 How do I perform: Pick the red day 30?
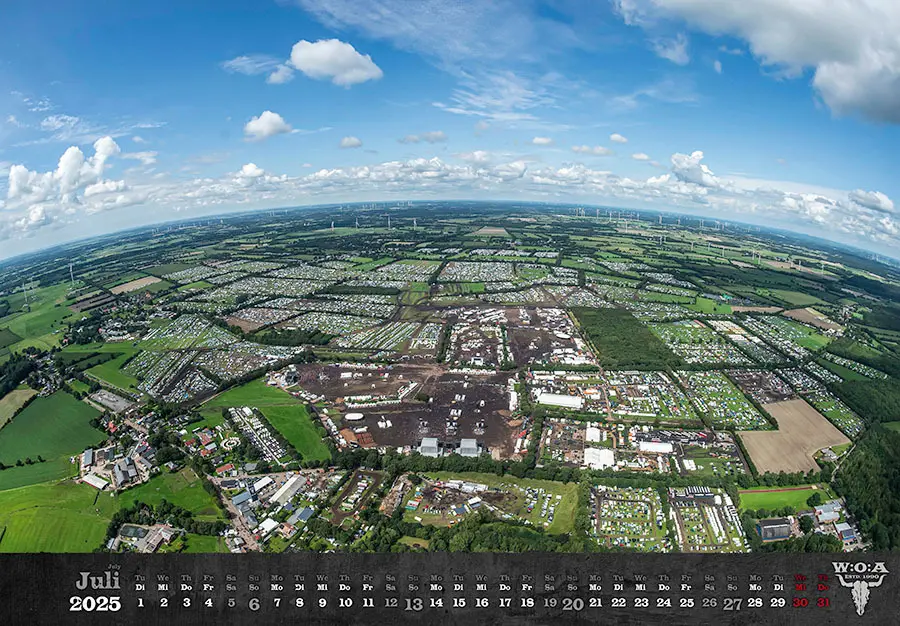point(800,602)
